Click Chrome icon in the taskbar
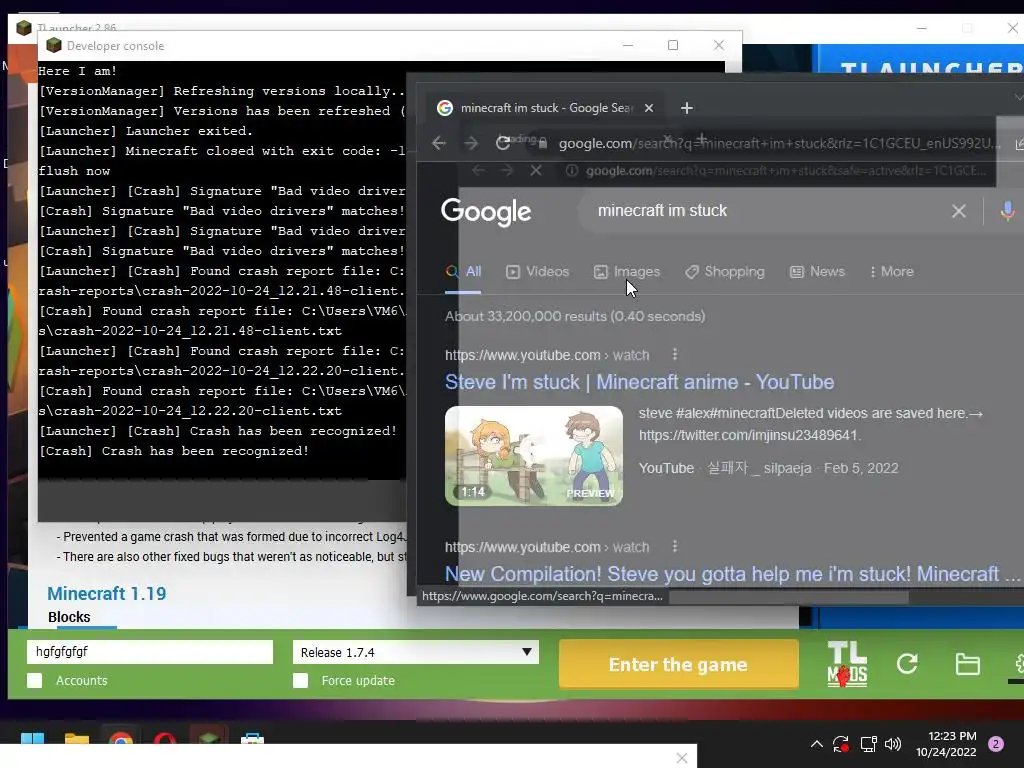Screen dimensions: 1024x768 click(121, 738)
